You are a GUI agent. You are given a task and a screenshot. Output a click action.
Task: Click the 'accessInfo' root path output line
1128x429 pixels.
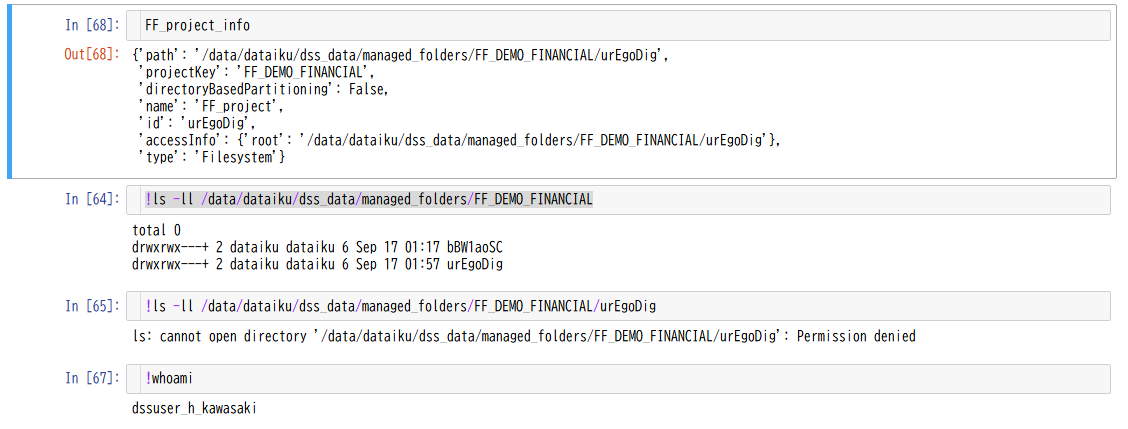pyautogui.click(x=459, y=140)
